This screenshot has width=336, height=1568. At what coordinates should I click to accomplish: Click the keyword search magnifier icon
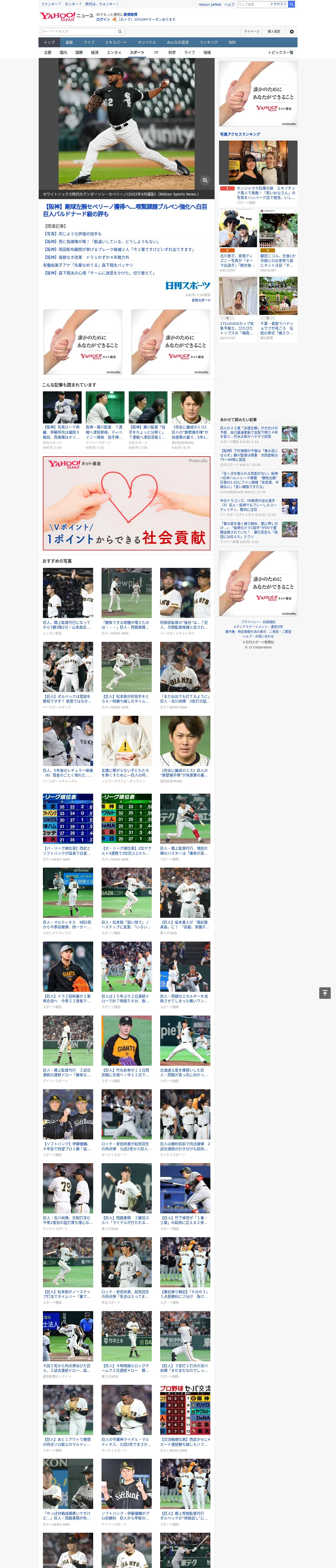pyautogui.click(x=120, y=32)
